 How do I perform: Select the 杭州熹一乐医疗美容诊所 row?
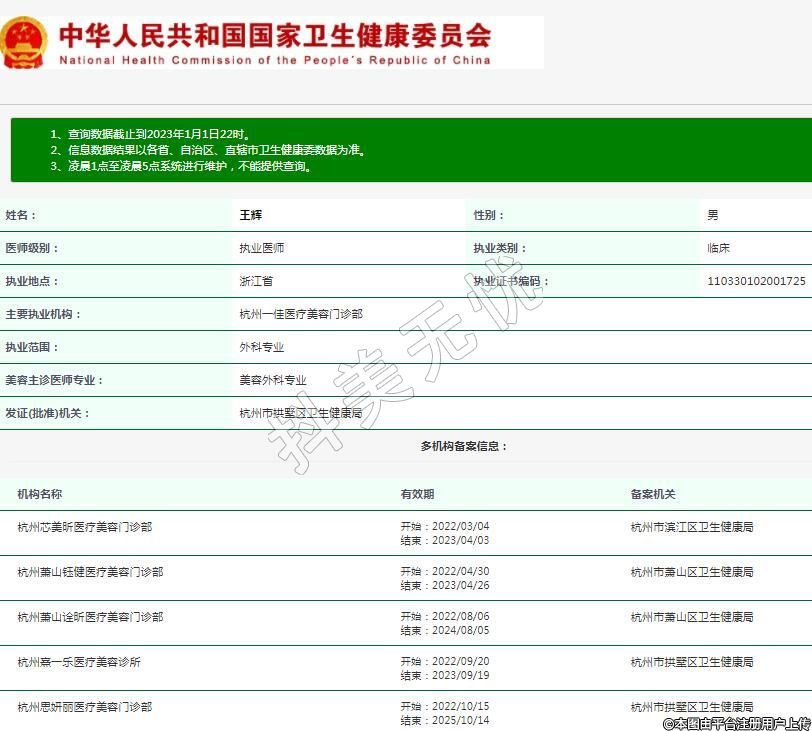pos(79,662)
